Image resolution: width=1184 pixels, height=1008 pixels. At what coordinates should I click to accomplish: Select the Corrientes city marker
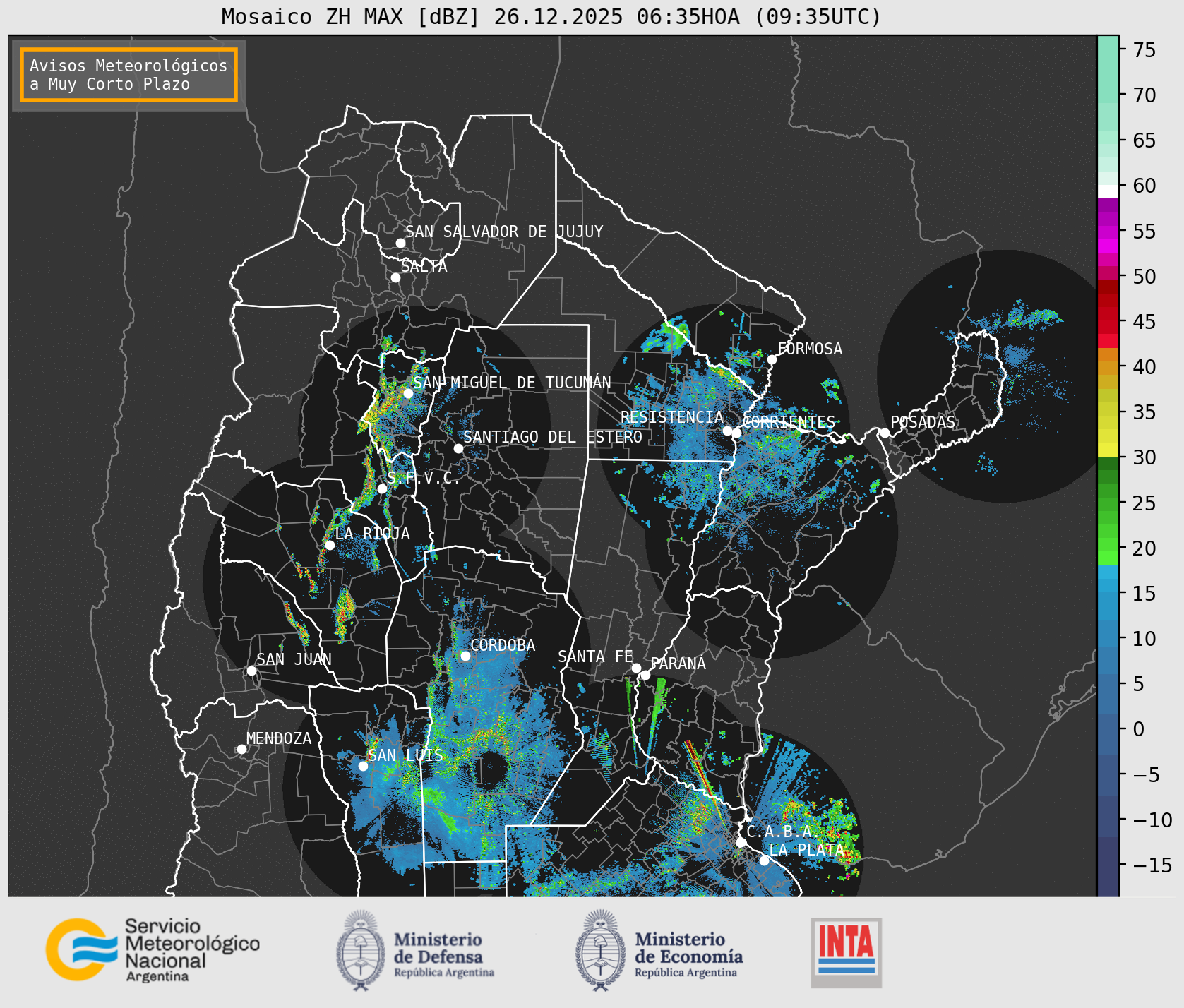click(x=736, y=433)
